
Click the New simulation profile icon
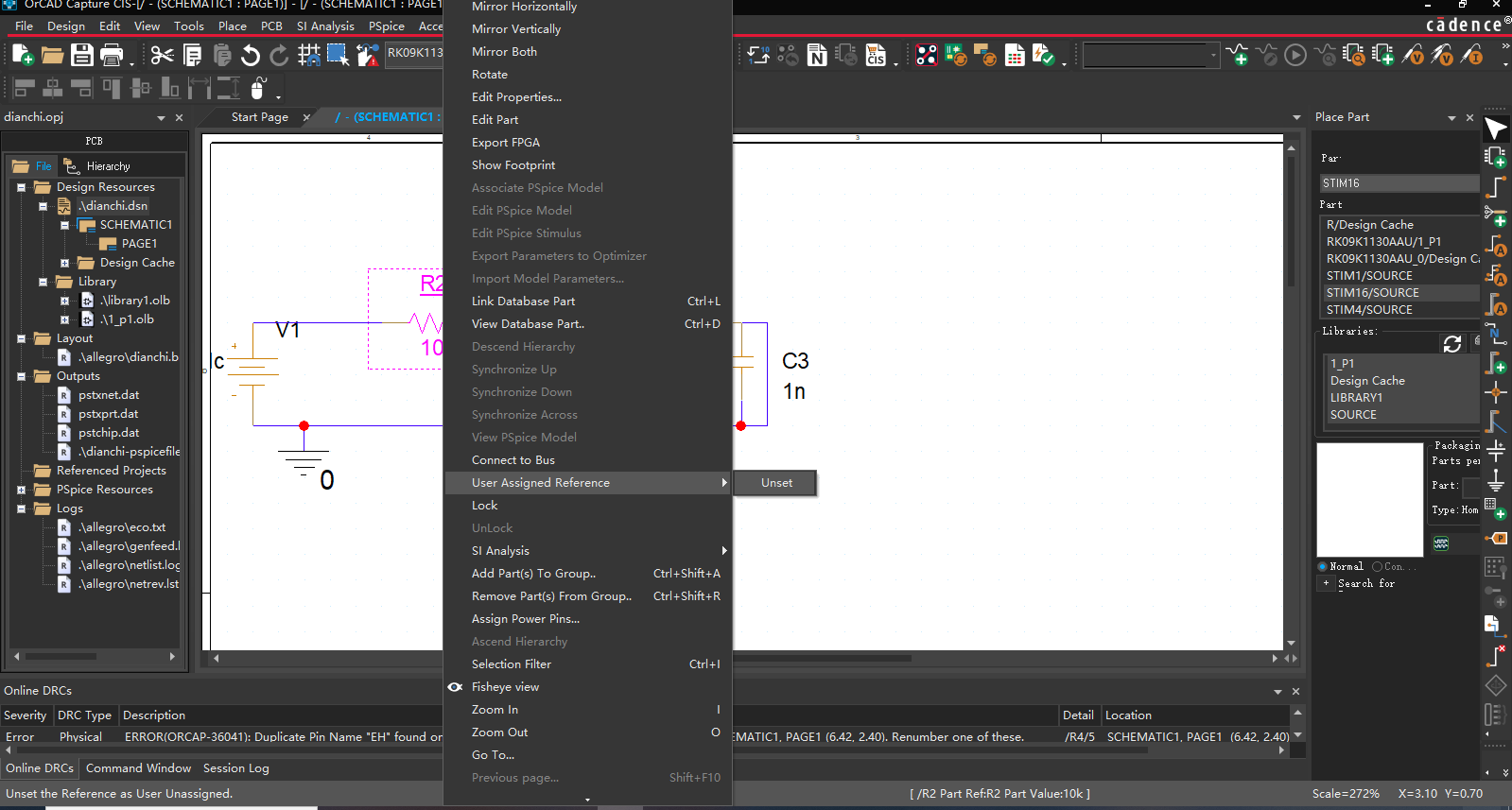1238,55
